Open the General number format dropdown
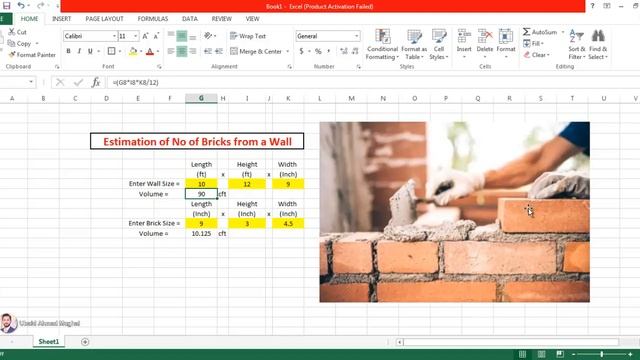 tap(356, 36)
